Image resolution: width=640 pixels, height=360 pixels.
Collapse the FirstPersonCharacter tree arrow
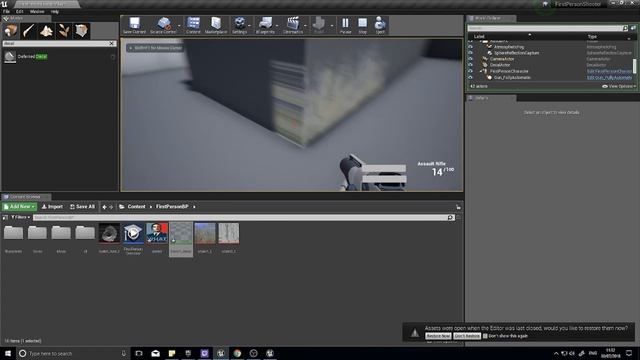coord(481,71)
